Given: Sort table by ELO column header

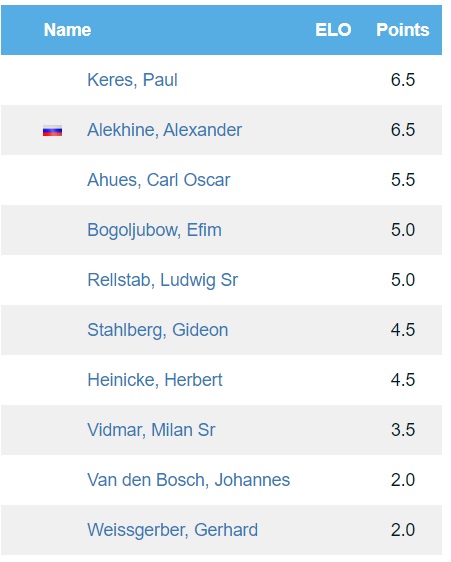Looking at the screenshot, I should click(333, 30).
